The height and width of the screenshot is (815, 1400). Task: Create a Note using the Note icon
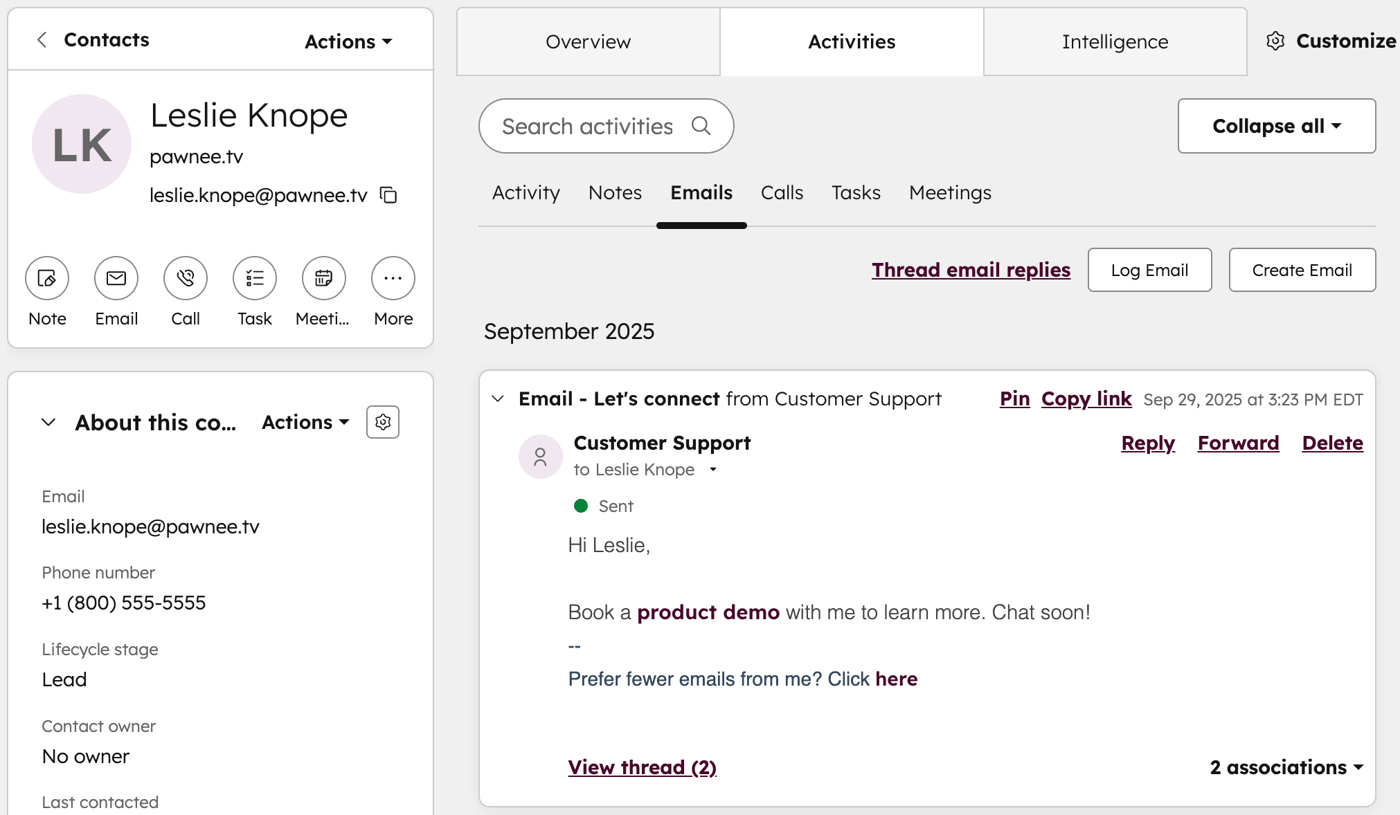coord(47,278)
